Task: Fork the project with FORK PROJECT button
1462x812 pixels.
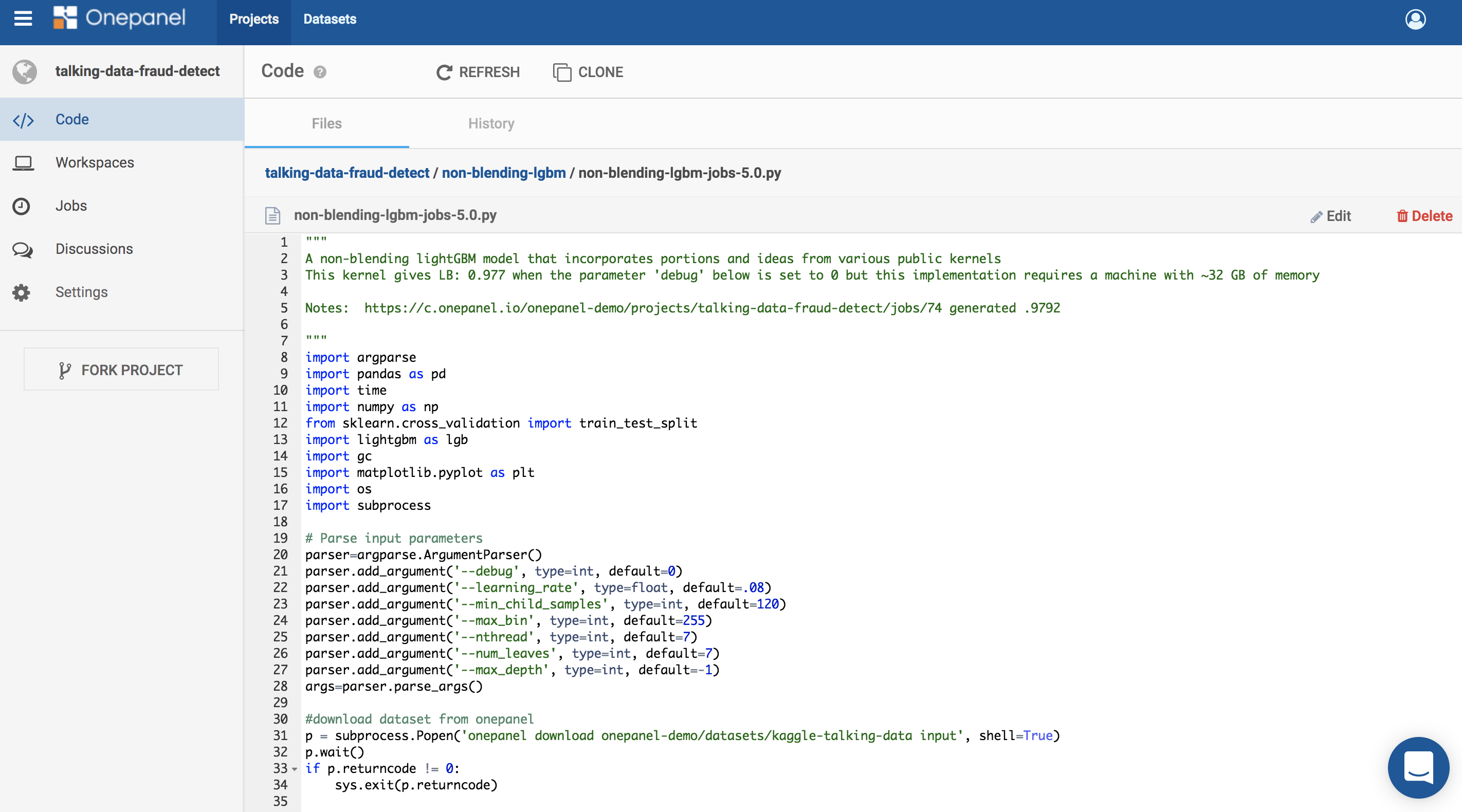Action: (121, 370)
